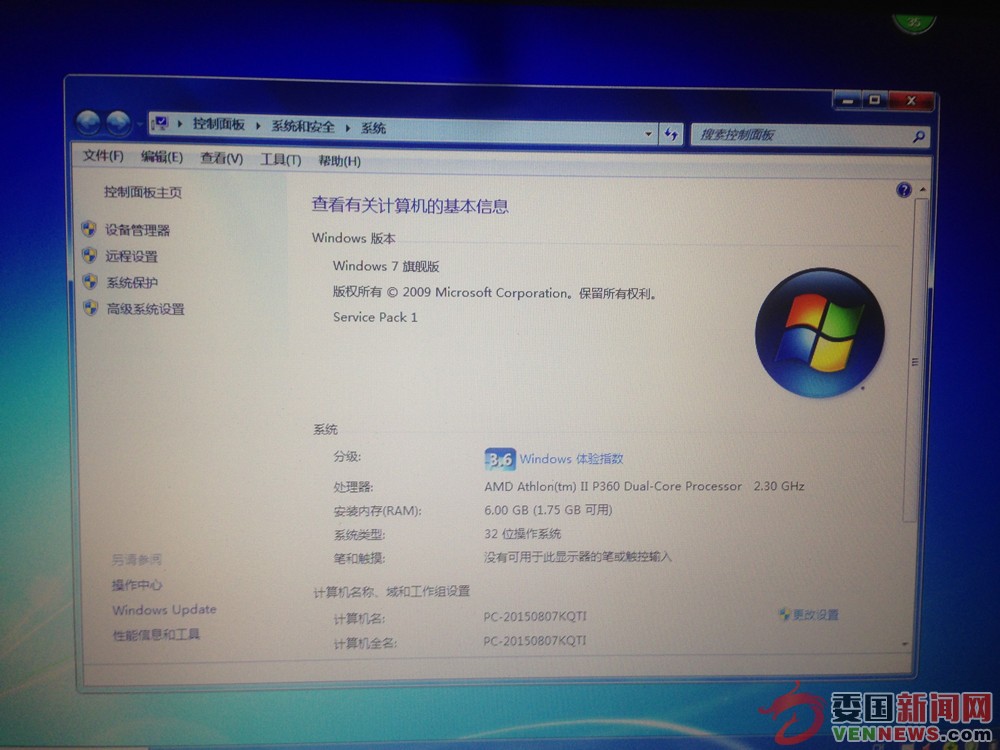Click shield icon beside 远程设置
The width and height of the screenshot is (1000, 750).
click(x=90, y=256)
